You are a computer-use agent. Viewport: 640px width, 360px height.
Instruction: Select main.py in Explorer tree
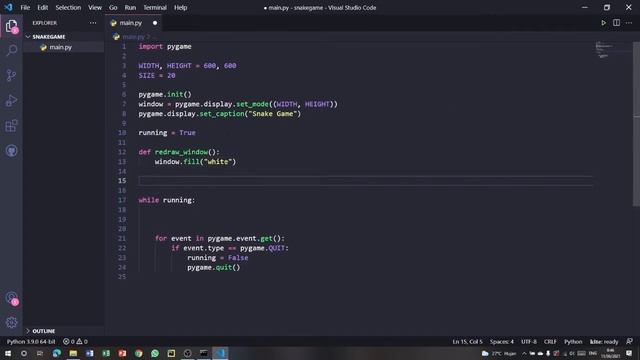61,47
